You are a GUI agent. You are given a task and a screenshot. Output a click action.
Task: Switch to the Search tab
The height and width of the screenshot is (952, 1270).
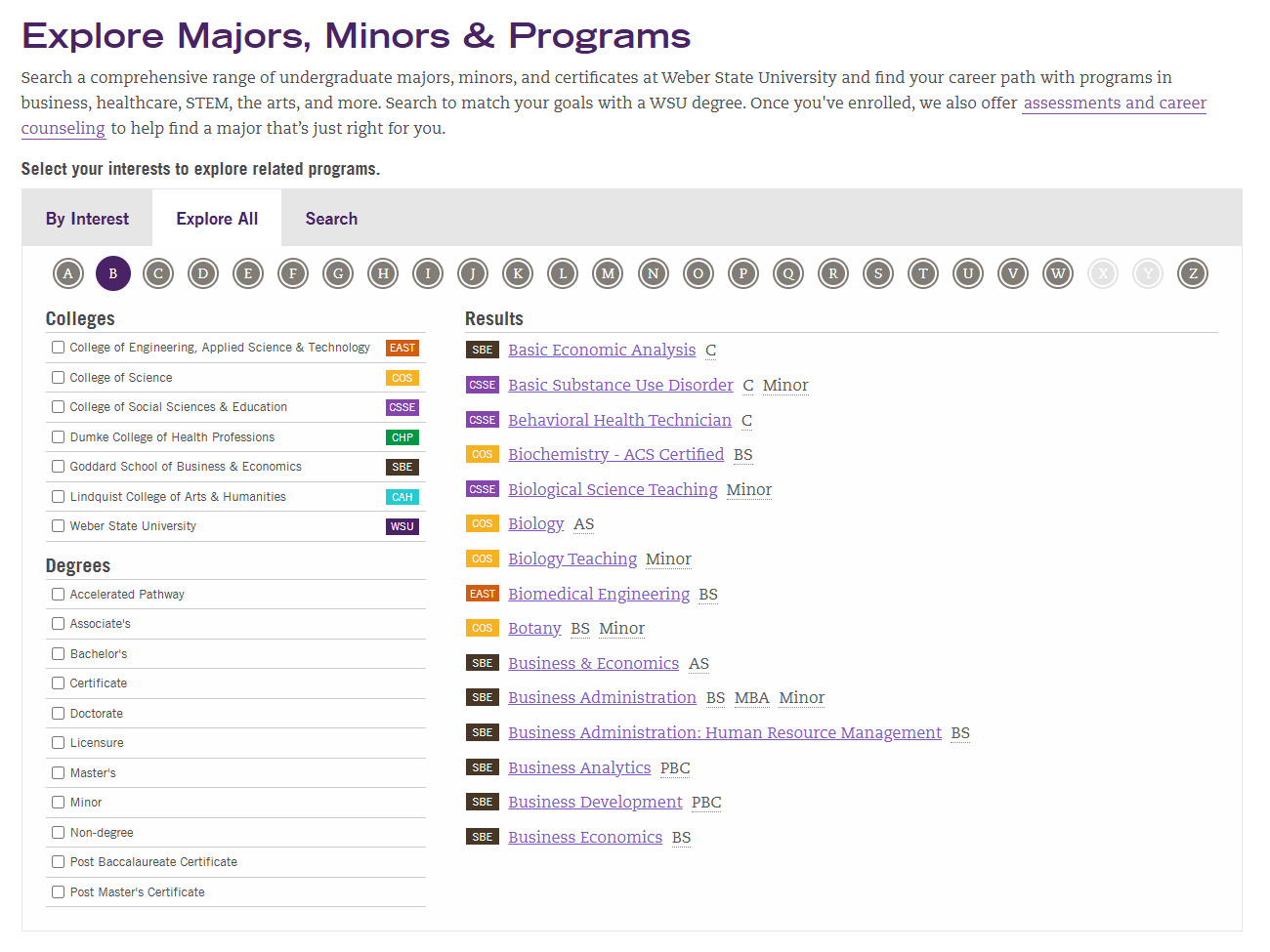(x=331, y=219)
